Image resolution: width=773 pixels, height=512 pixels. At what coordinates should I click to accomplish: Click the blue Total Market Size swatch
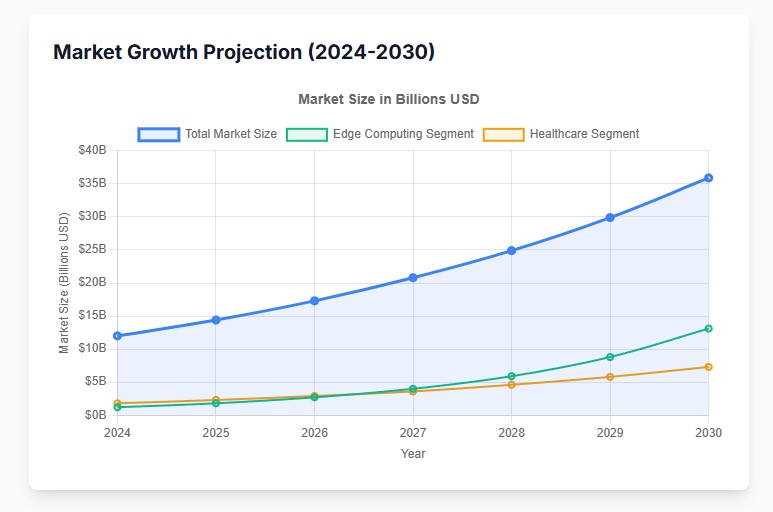(x=159, y=134)
